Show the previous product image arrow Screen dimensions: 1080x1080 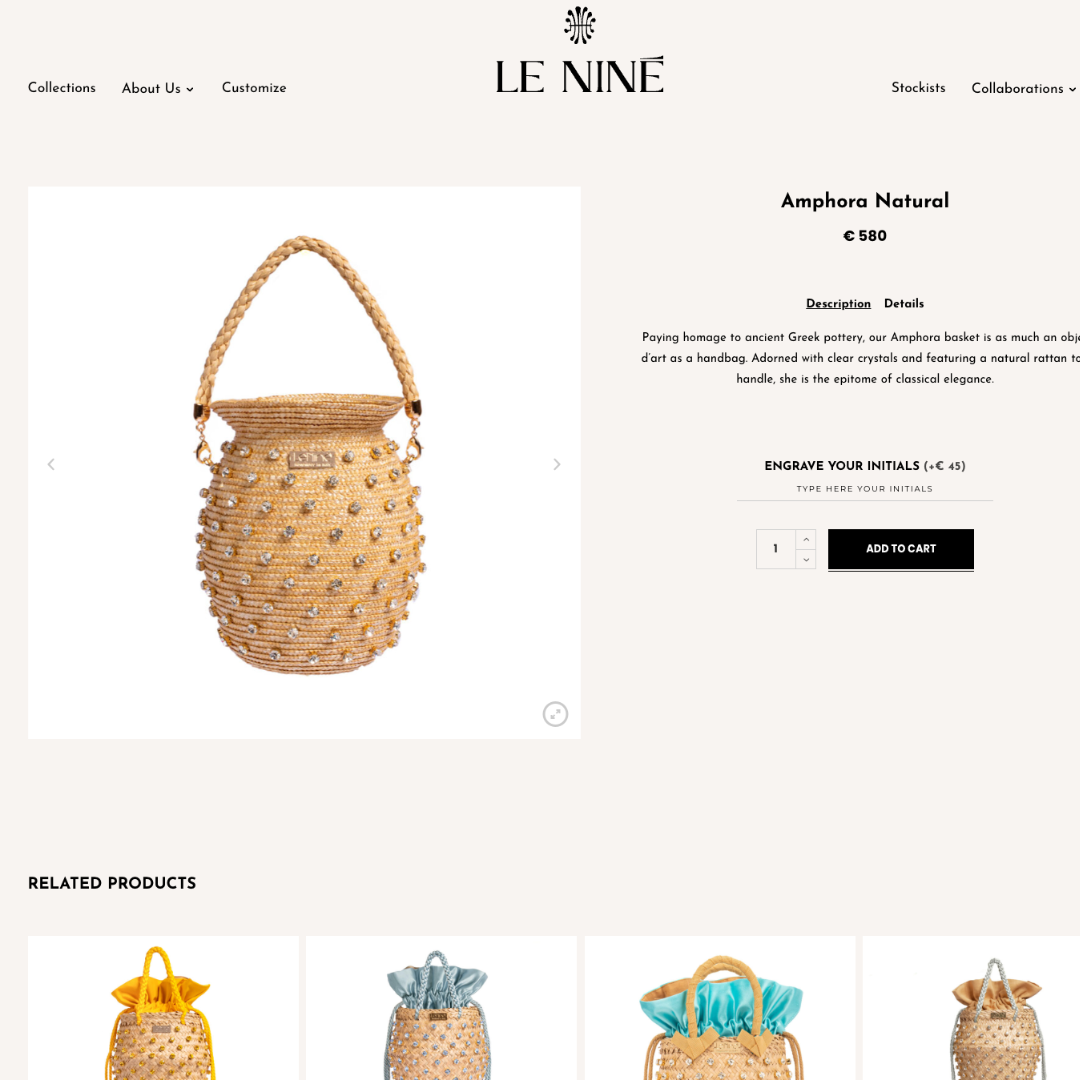[x=51, y=464]
